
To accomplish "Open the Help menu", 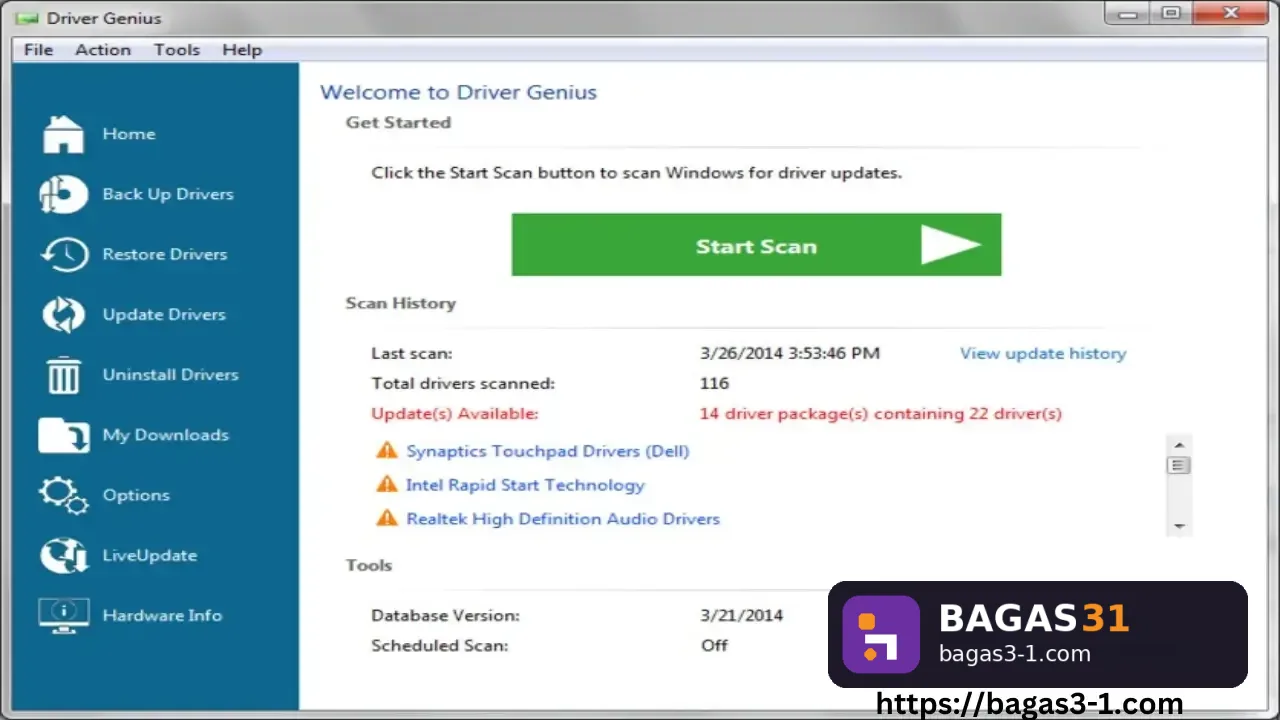I will [242, 50].
